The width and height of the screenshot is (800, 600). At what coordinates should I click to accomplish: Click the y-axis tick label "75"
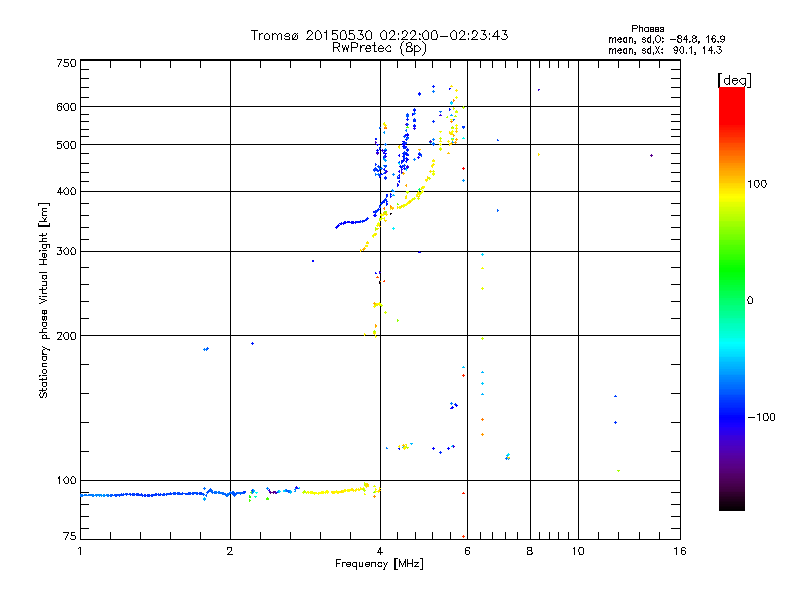pos(70,536)
